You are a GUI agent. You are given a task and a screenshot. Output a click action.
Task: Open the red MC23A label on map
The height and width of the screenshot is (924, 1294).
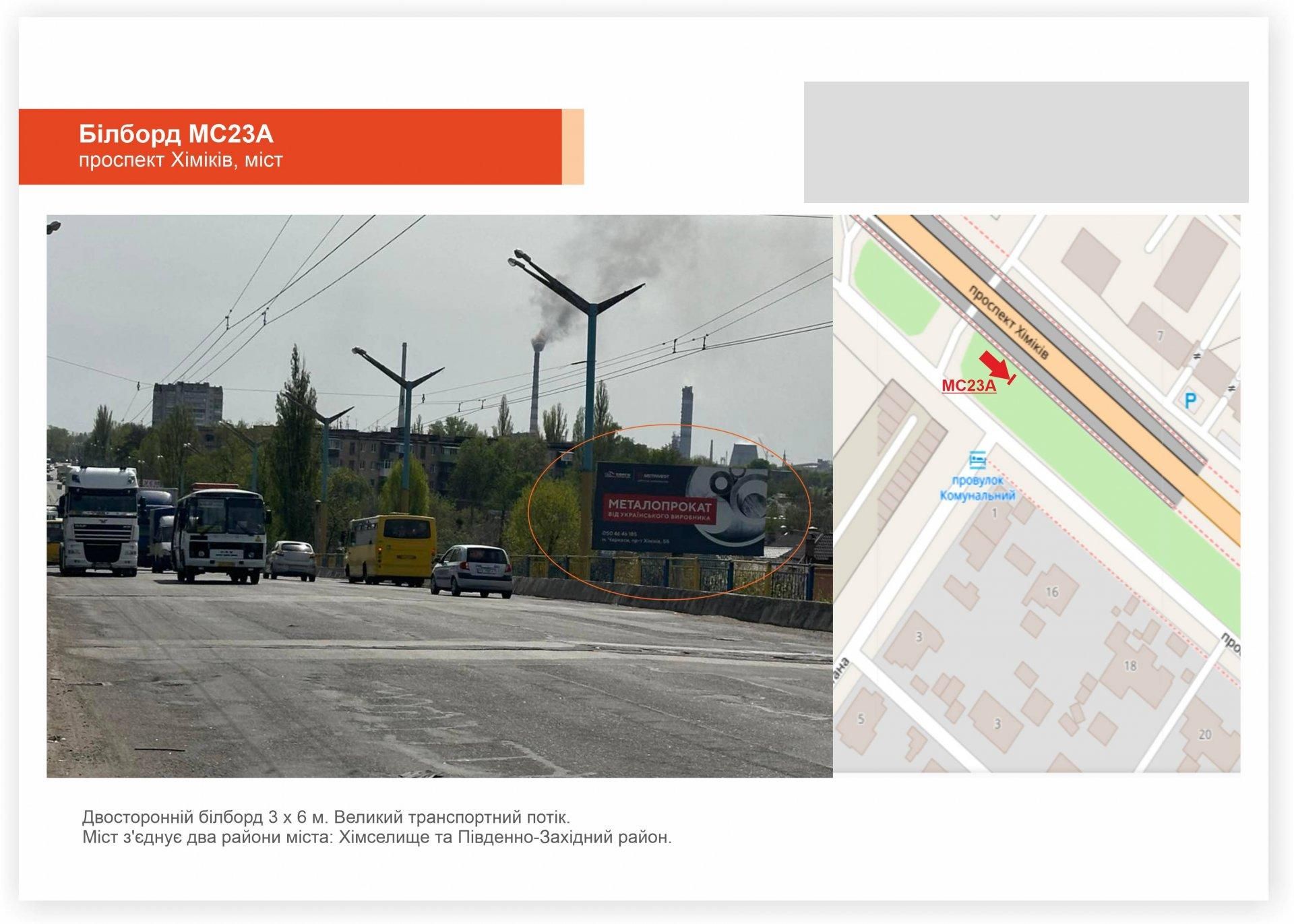(x=968, y=386)
